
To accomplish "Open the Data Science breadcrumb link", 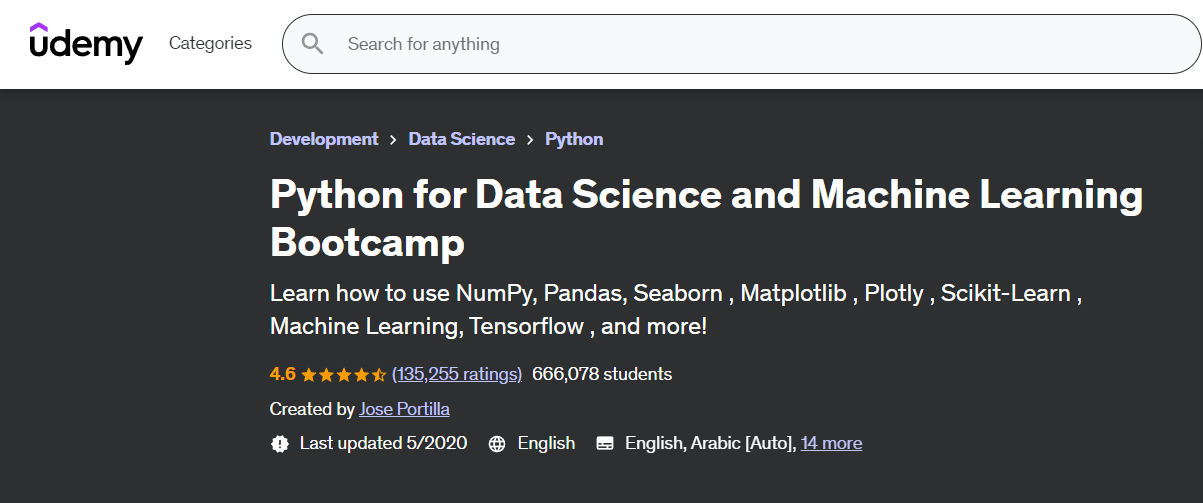I will [462, 139].
